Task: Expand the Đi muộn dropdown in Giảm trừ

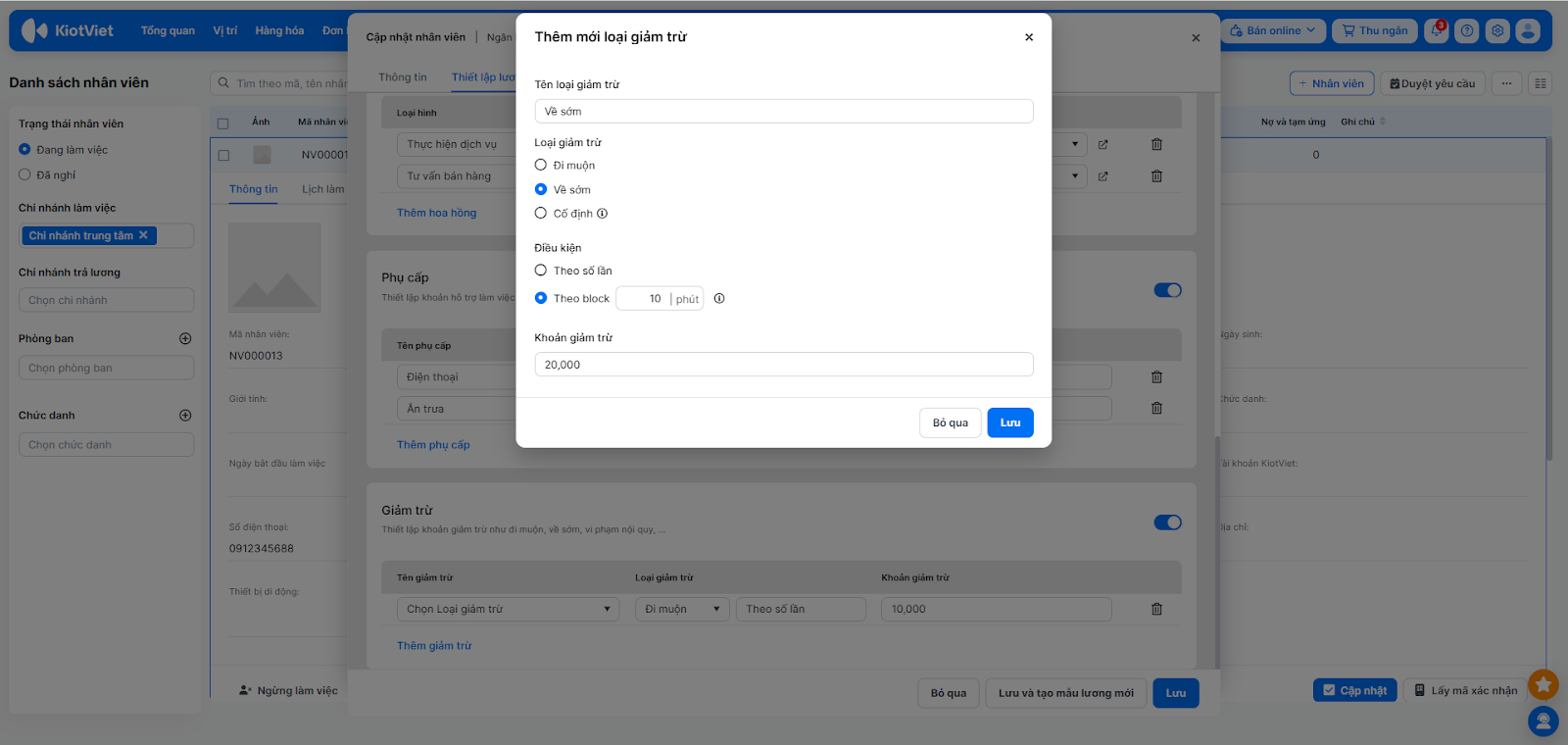Action: click(682, 610)
